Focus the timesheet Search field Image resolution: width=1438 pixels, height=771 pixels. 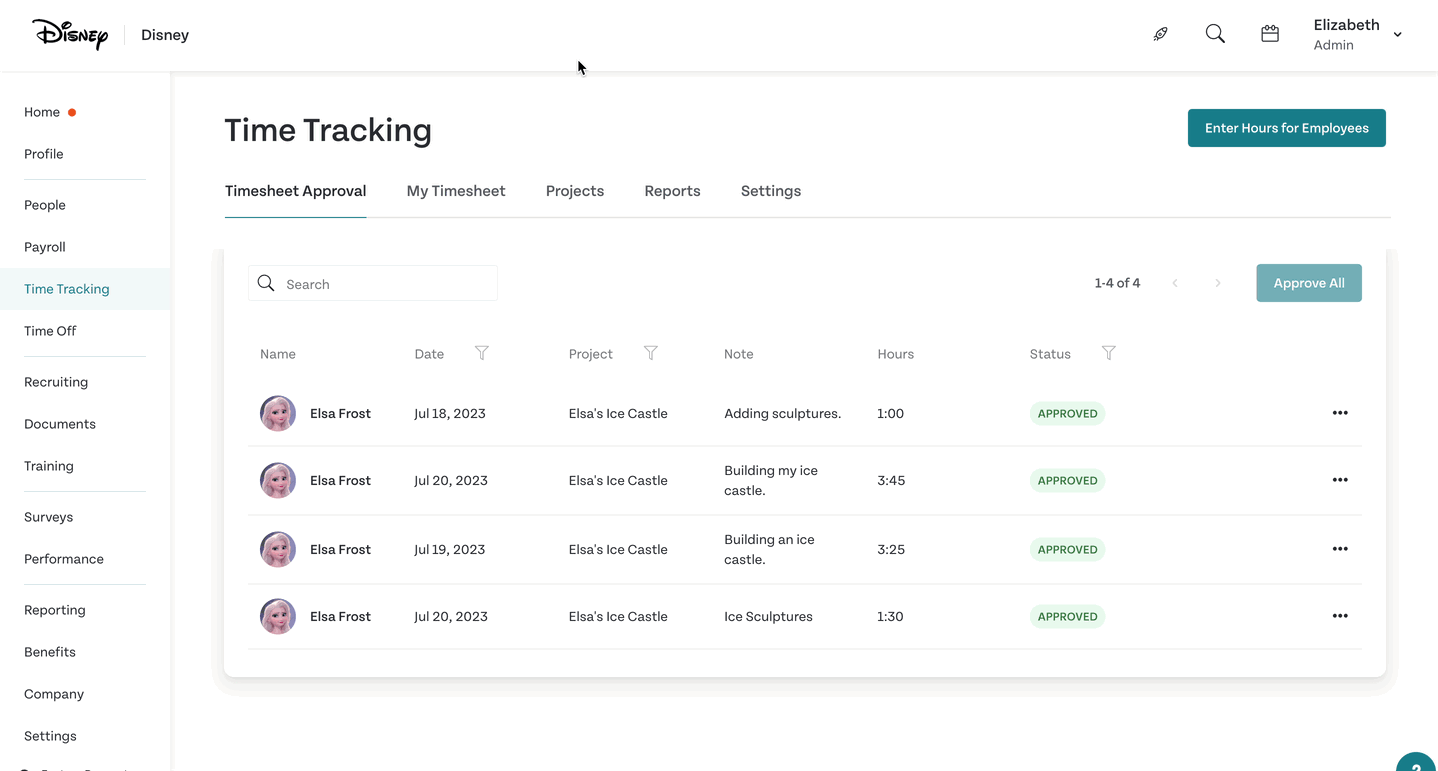click(x=373, y=284)
